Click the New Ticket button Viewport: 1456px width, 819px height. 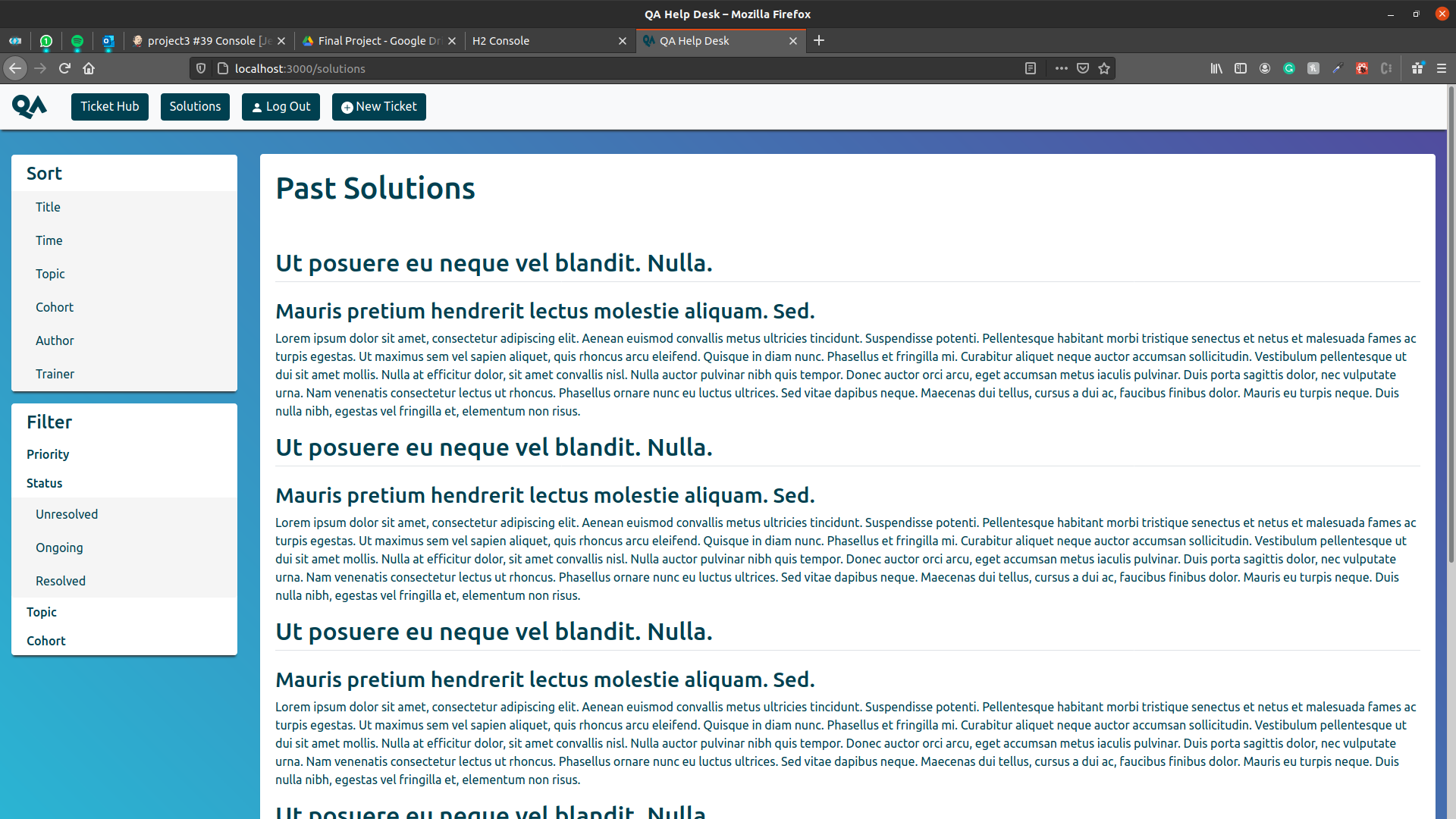(378, 106)
